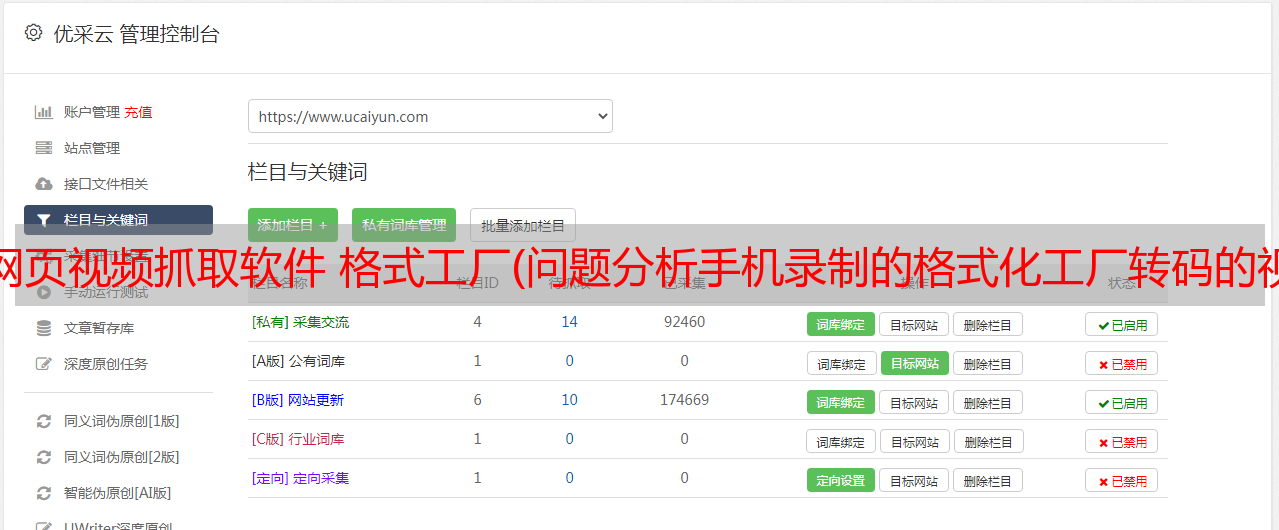This screenshot has width=1279, height=530.
Task: Toggle 已启用 status for 网站更新 row
Action: point(1121,402)
